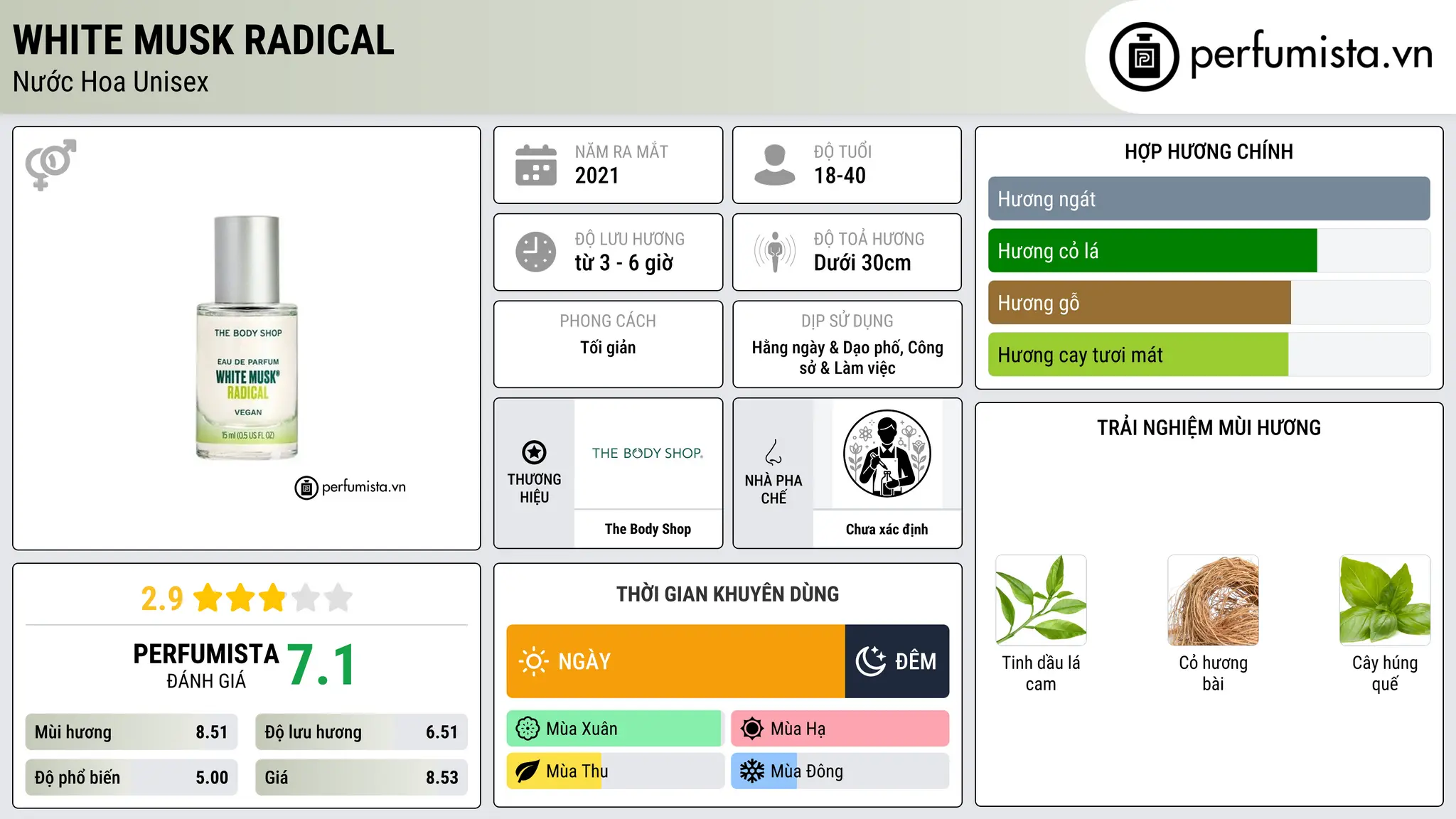
Task: Click the autumn leaf icon for Mùa Thu
Action: pos(528,771)
